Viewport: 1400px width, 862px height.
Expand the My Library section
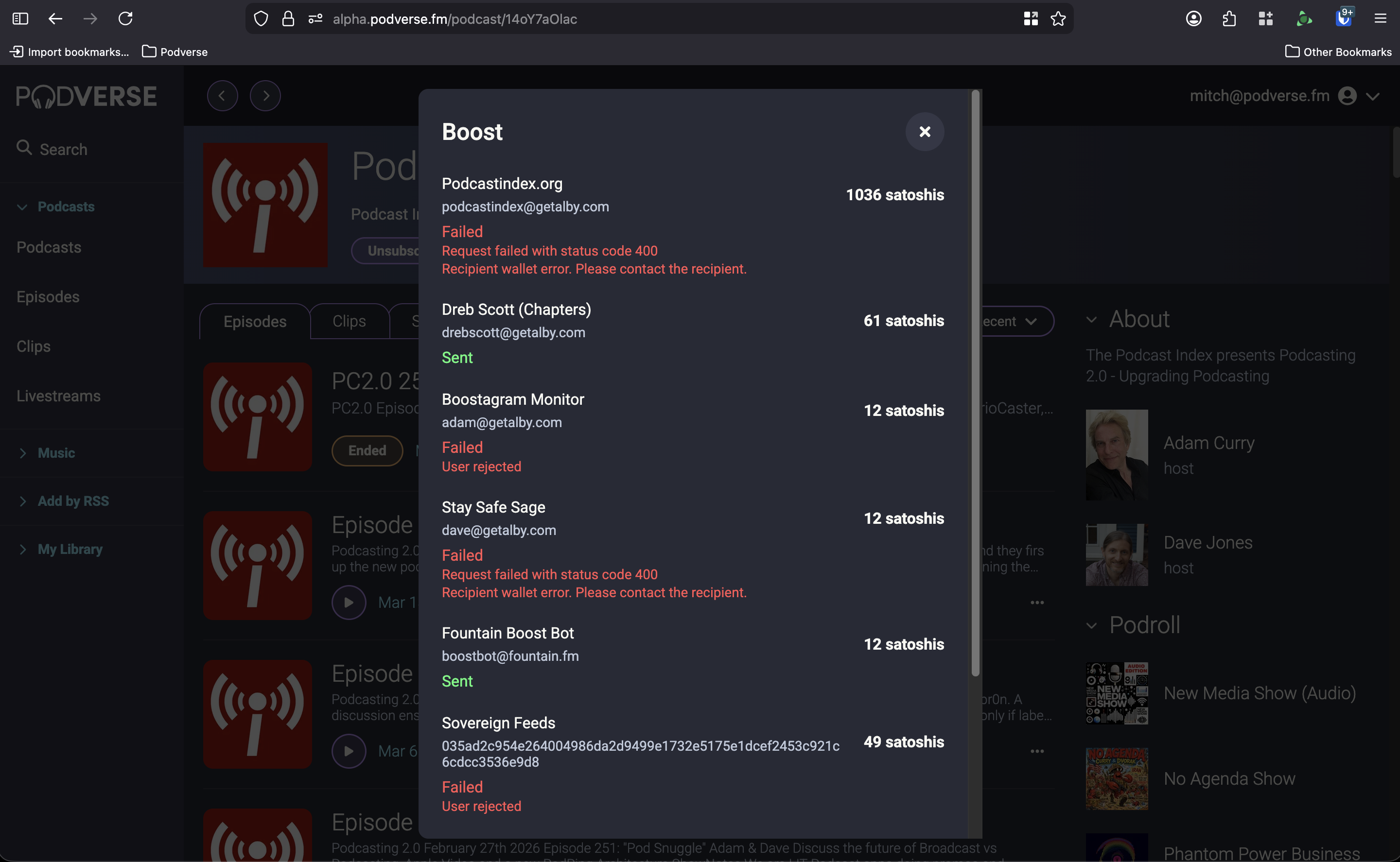[x=22, y=550]
